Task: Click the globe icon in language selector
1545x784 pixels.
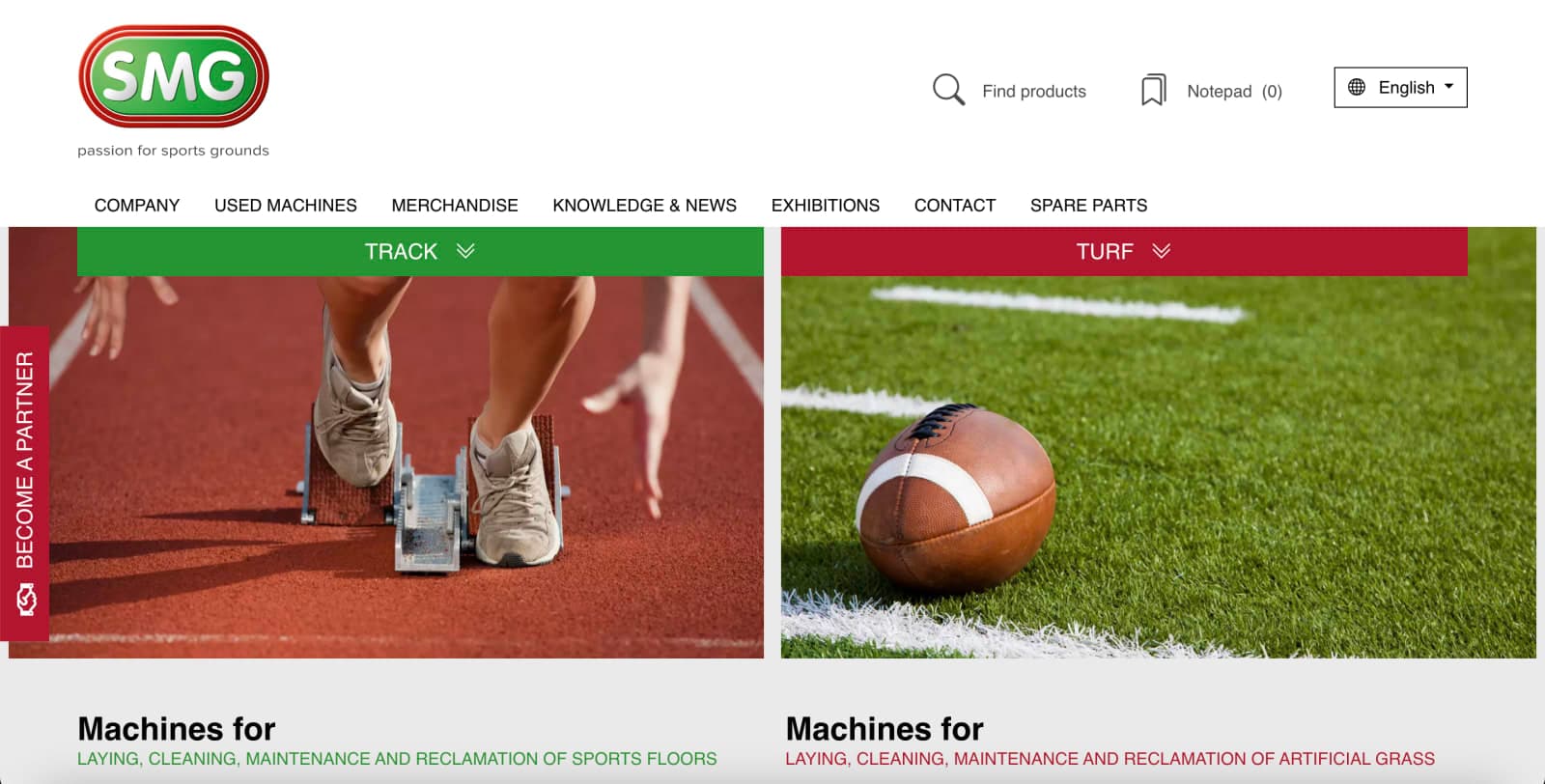Action: pos(1357,87)
